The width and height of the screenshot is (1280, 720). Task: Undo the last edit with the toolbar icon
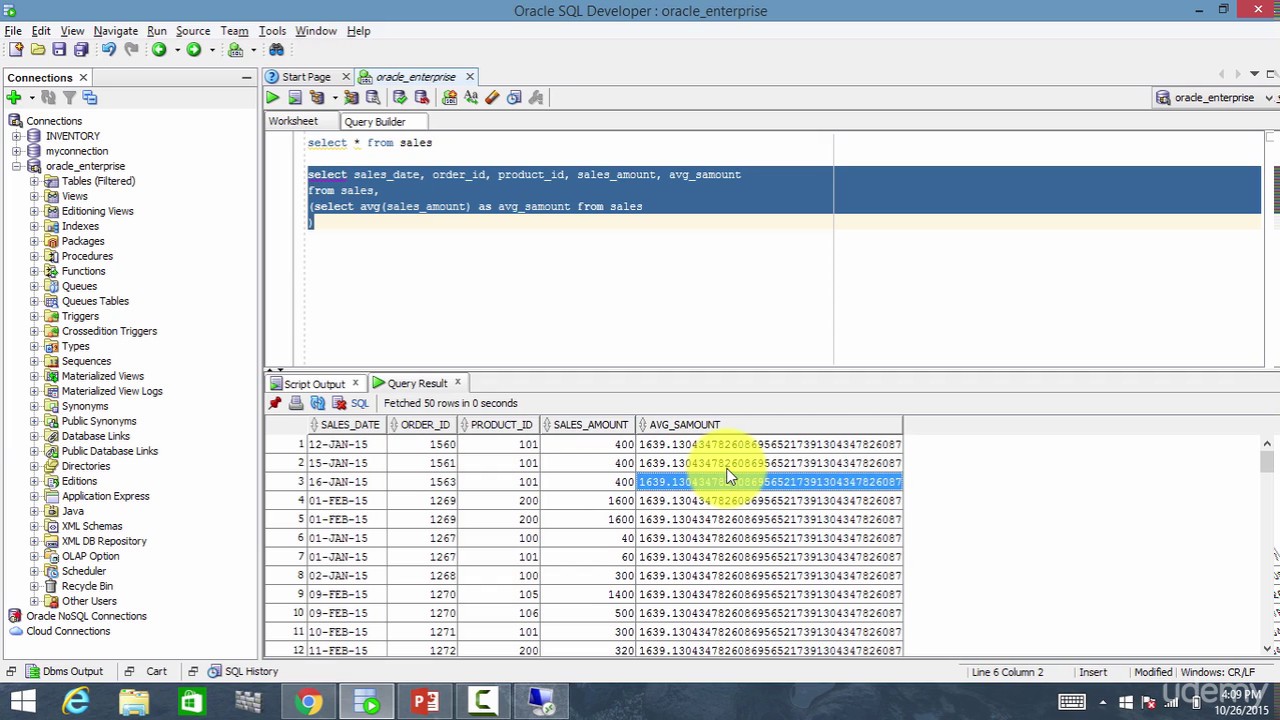(108, 49)
